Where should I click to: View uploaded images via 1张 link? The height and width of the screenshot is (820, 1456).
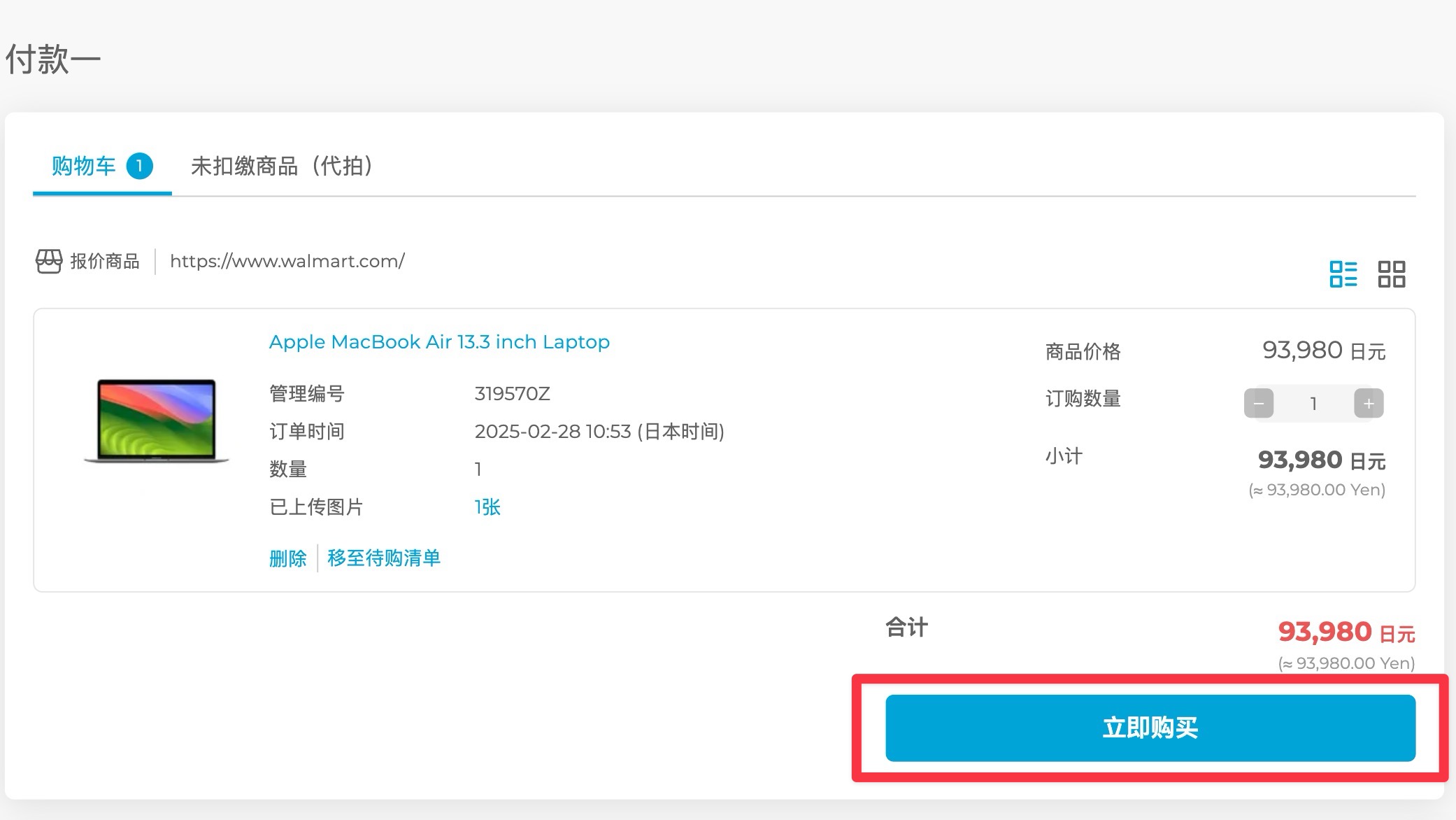(x=487, y=507)
